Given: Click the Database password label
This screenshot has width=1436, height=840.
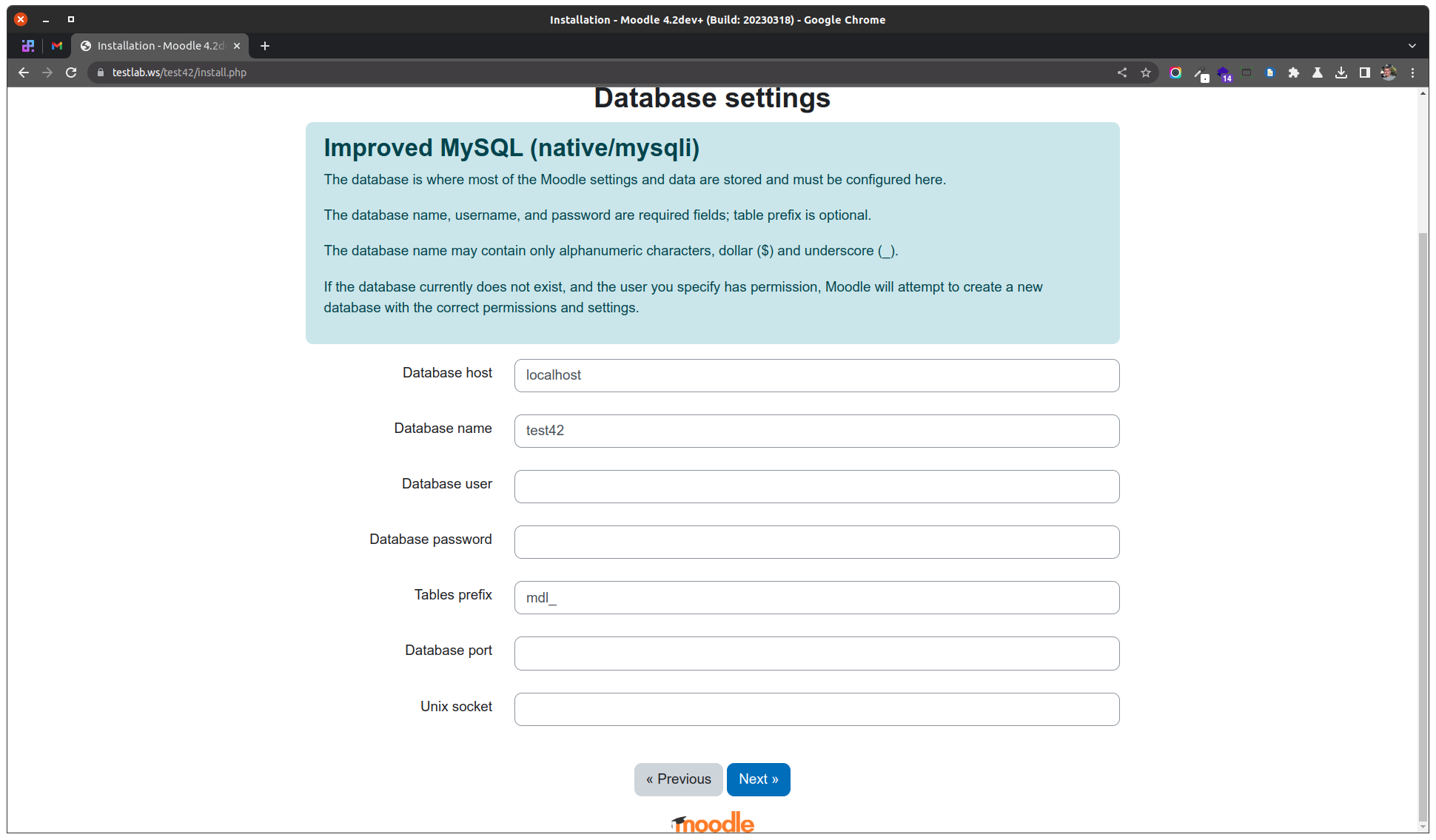Looking at the screenshot, I should pyautogui.click(x=431, y=540).
